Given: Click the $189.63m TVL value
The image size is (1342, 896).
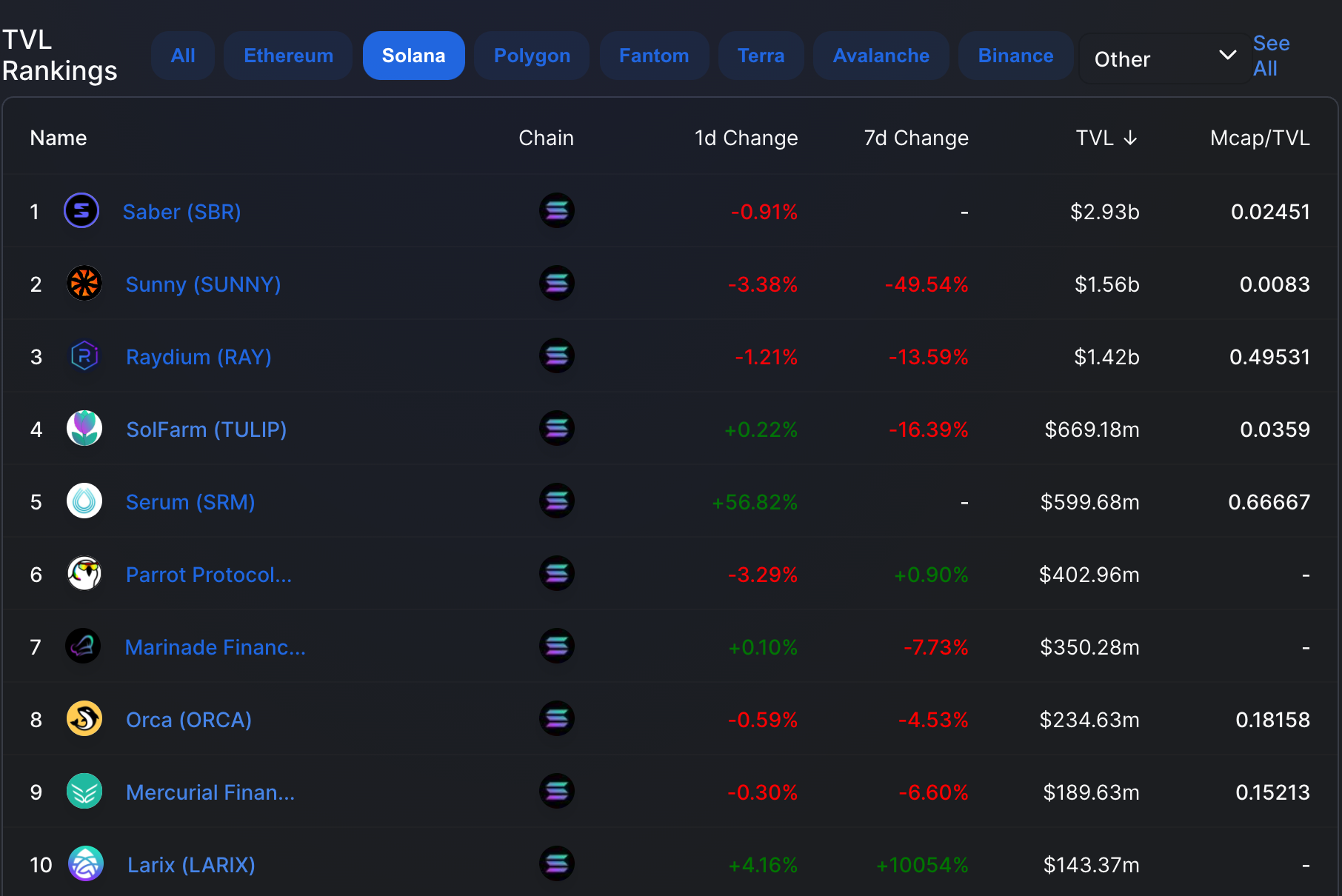Looking at the screenshot, I should 1092,792.
